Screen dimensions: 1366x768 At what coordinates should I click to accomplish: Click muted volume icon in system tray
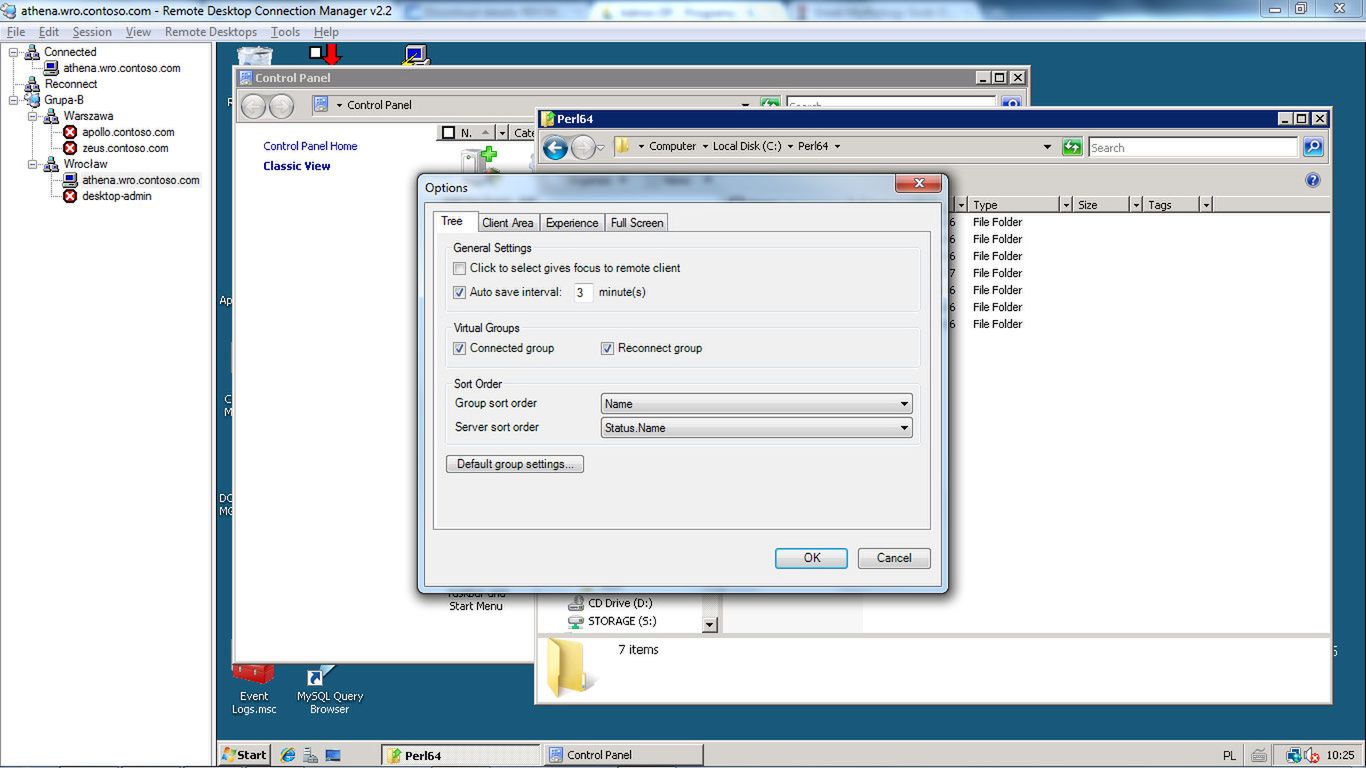[x=1311, y=755]
